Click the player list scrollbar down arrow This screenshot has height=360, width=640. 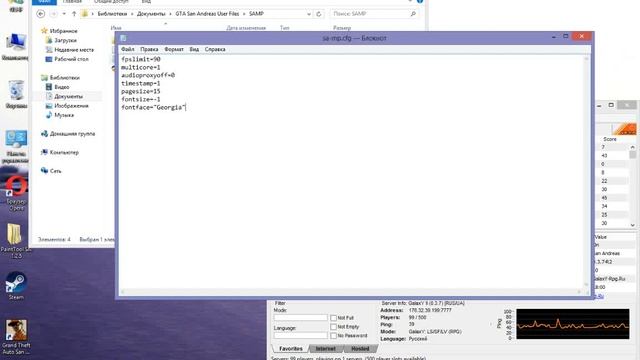633,225
